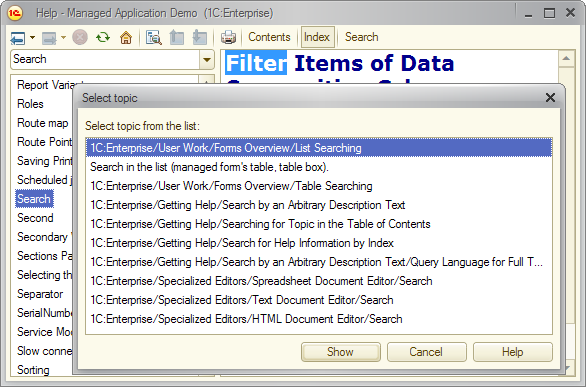Select 'Second' in index list

point(35,218)
